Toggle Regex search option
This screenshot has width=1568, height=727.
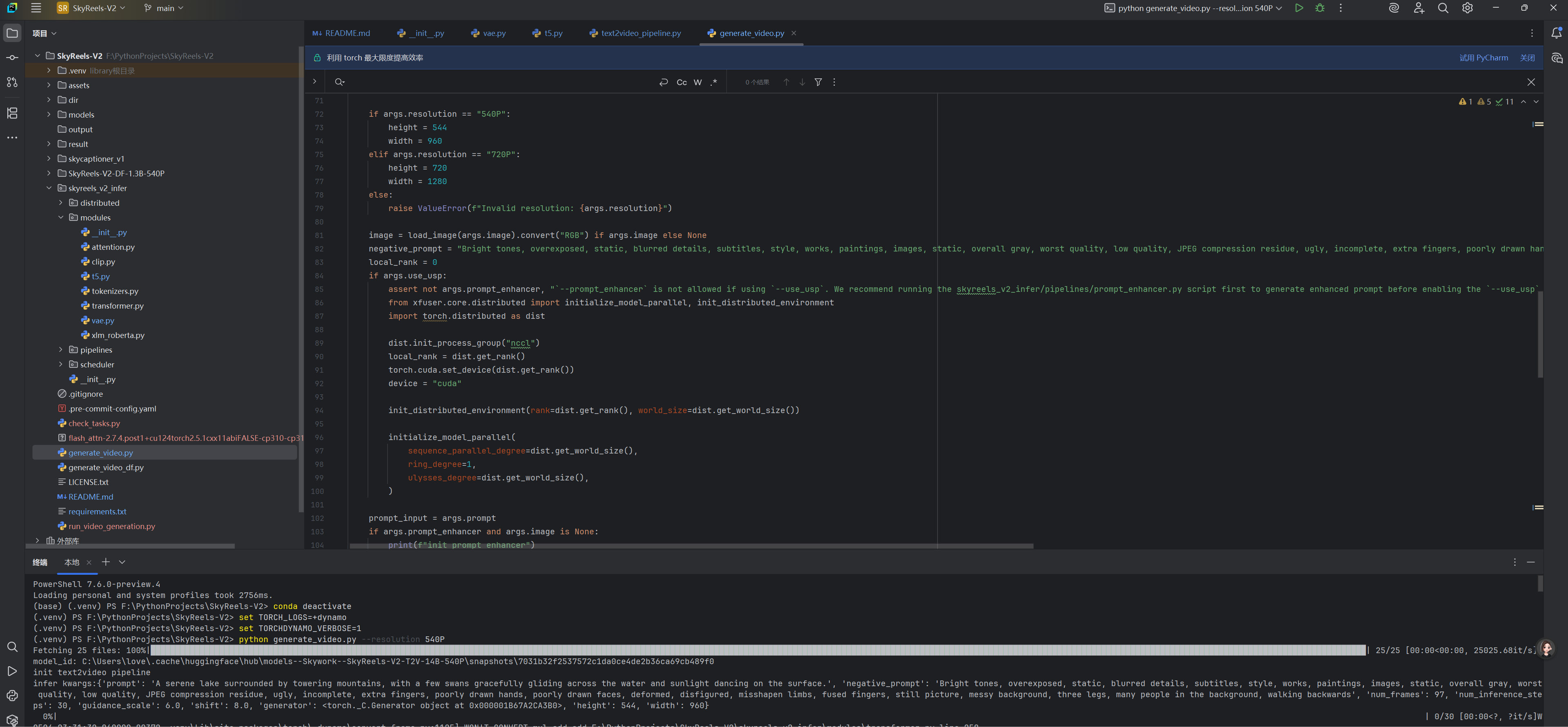click(x=713, y=82)
